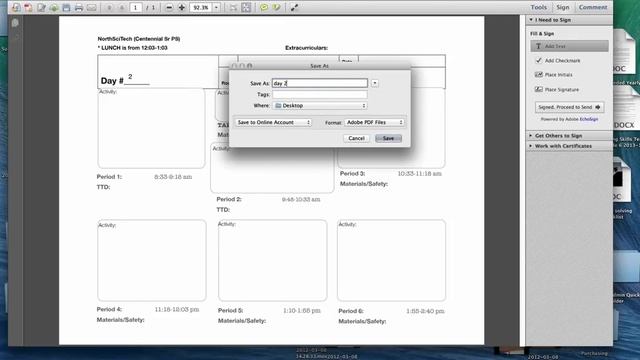Open the comments sidebar bubble icon
640x360 pixels.
pos(15,23)
